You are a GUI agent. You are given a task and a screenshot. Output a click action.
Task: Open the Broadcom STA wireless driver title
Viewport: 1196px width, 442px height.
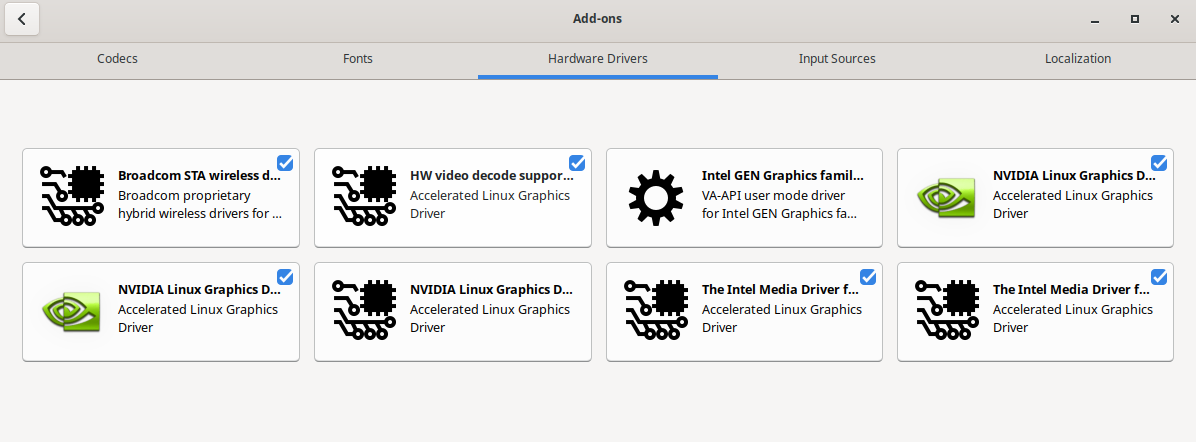click(x=200, y=176)
